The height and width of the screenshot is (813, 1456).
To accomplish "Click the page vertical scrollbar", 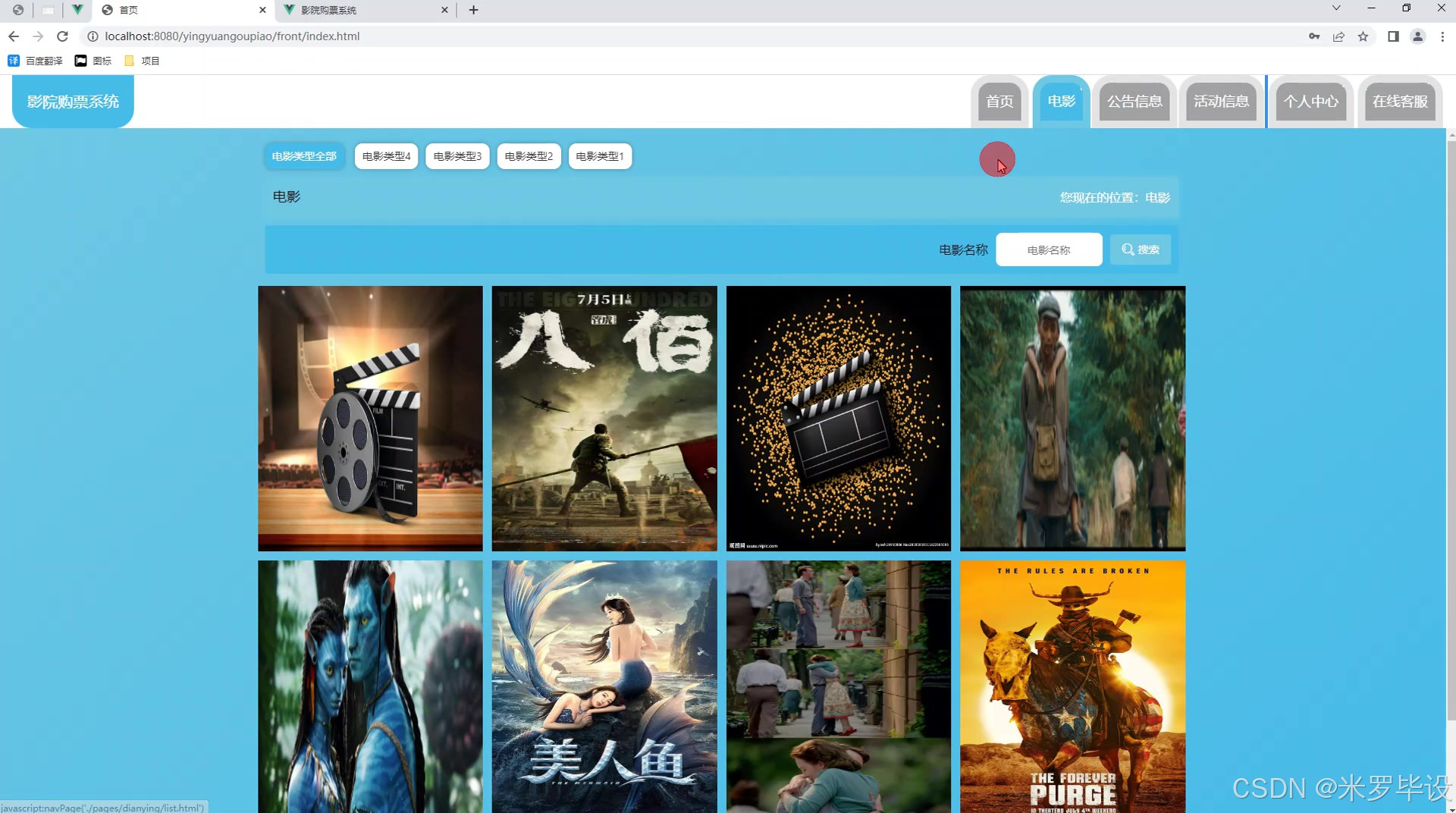I will tap(1451, 429).
